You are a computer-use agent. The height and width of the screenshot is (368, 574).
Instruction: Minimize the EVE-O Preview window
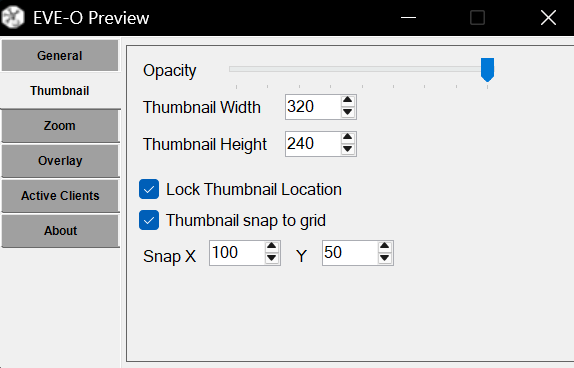point(409,18)
